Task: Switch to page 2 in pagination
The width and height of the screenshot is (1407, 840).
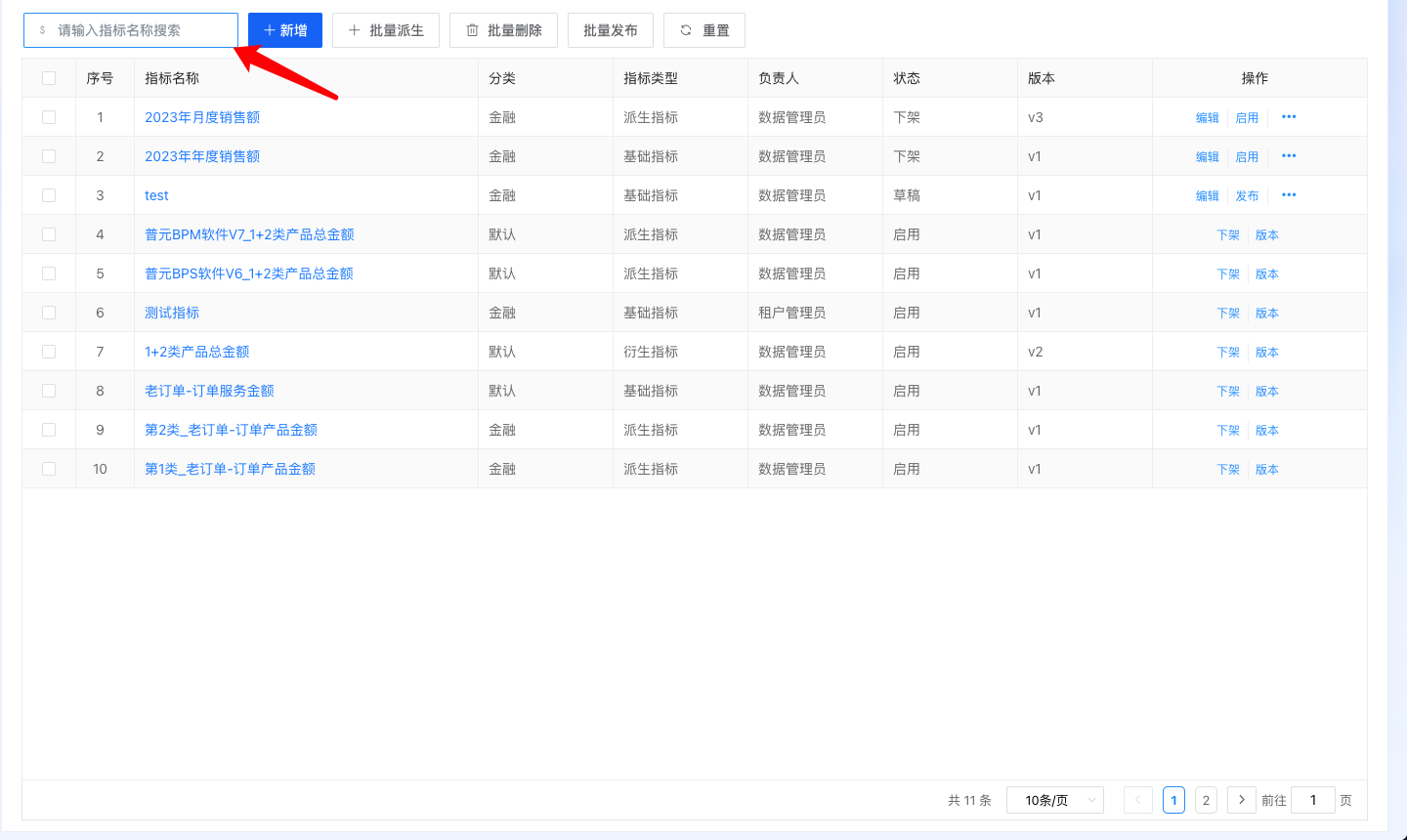Action: click(x=1206, y=800)
